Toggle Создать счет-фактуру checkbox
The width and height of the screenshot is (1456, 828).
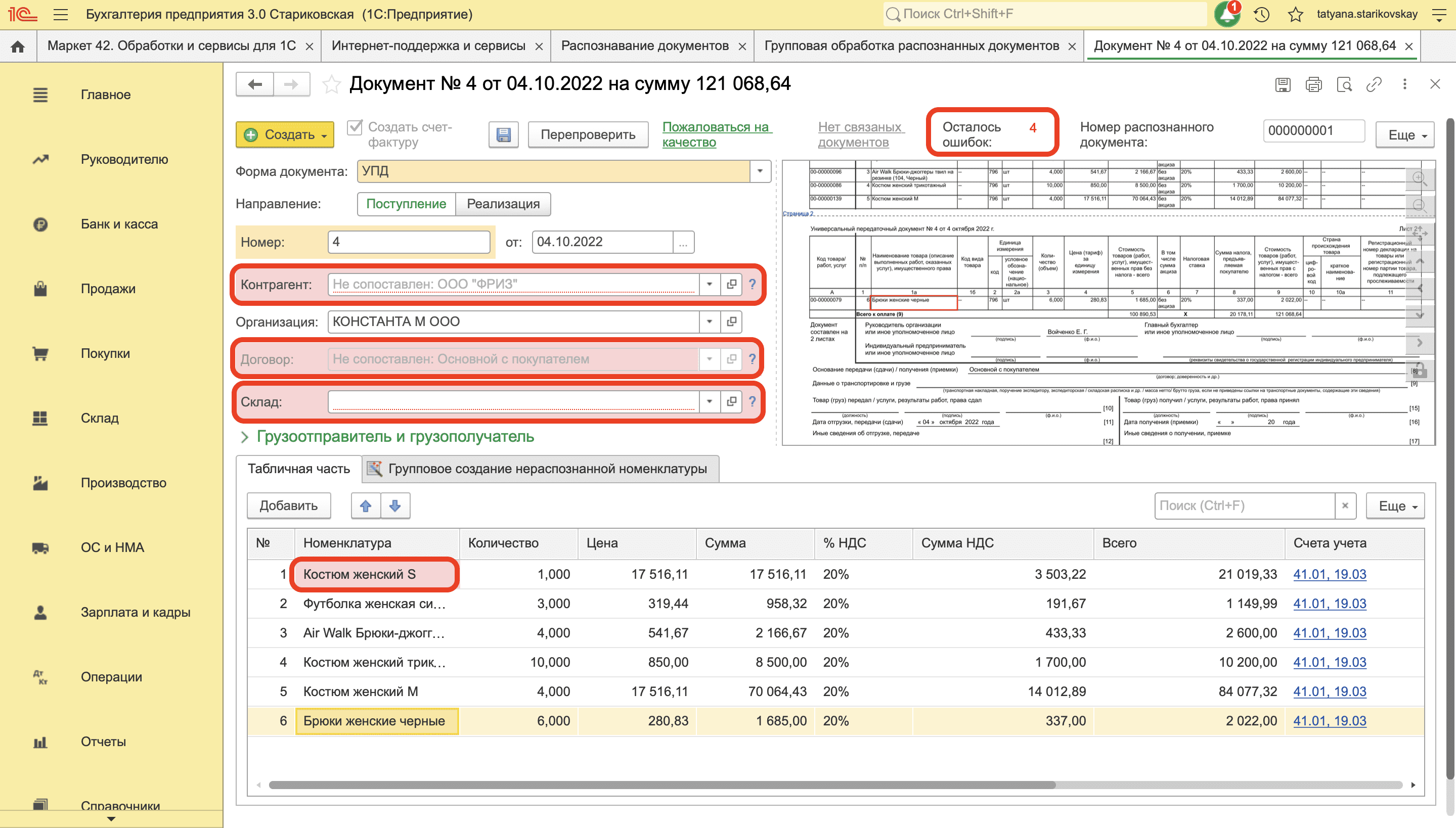click(x=355, y=127)
